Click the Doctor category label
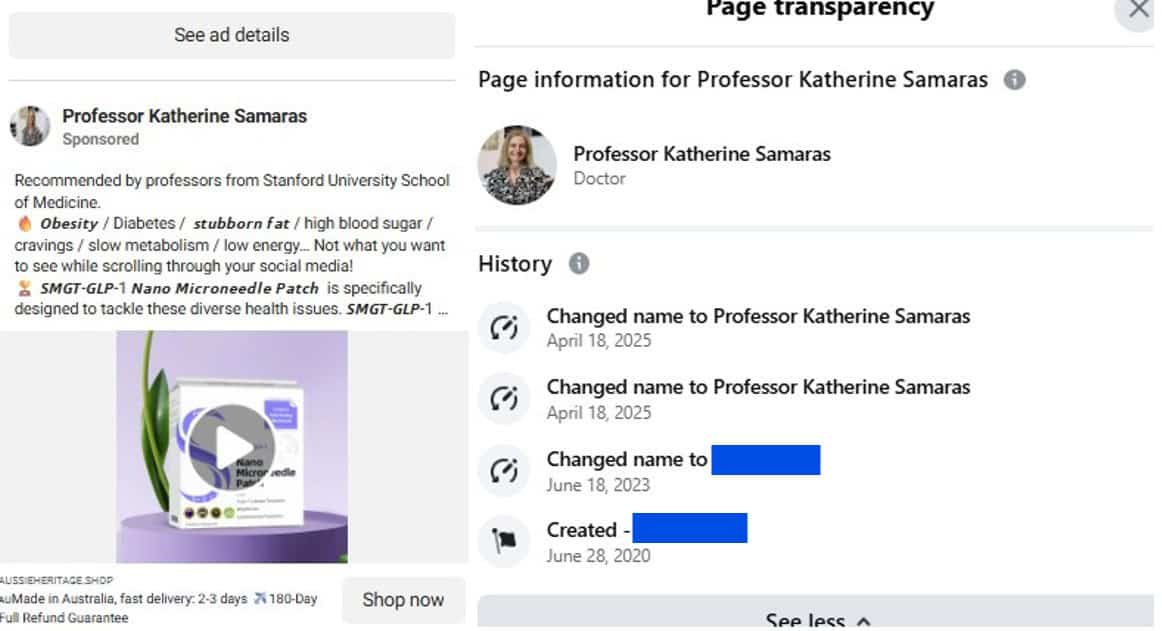The width and height of the screenshot is (1162, 631). (600, 179)
